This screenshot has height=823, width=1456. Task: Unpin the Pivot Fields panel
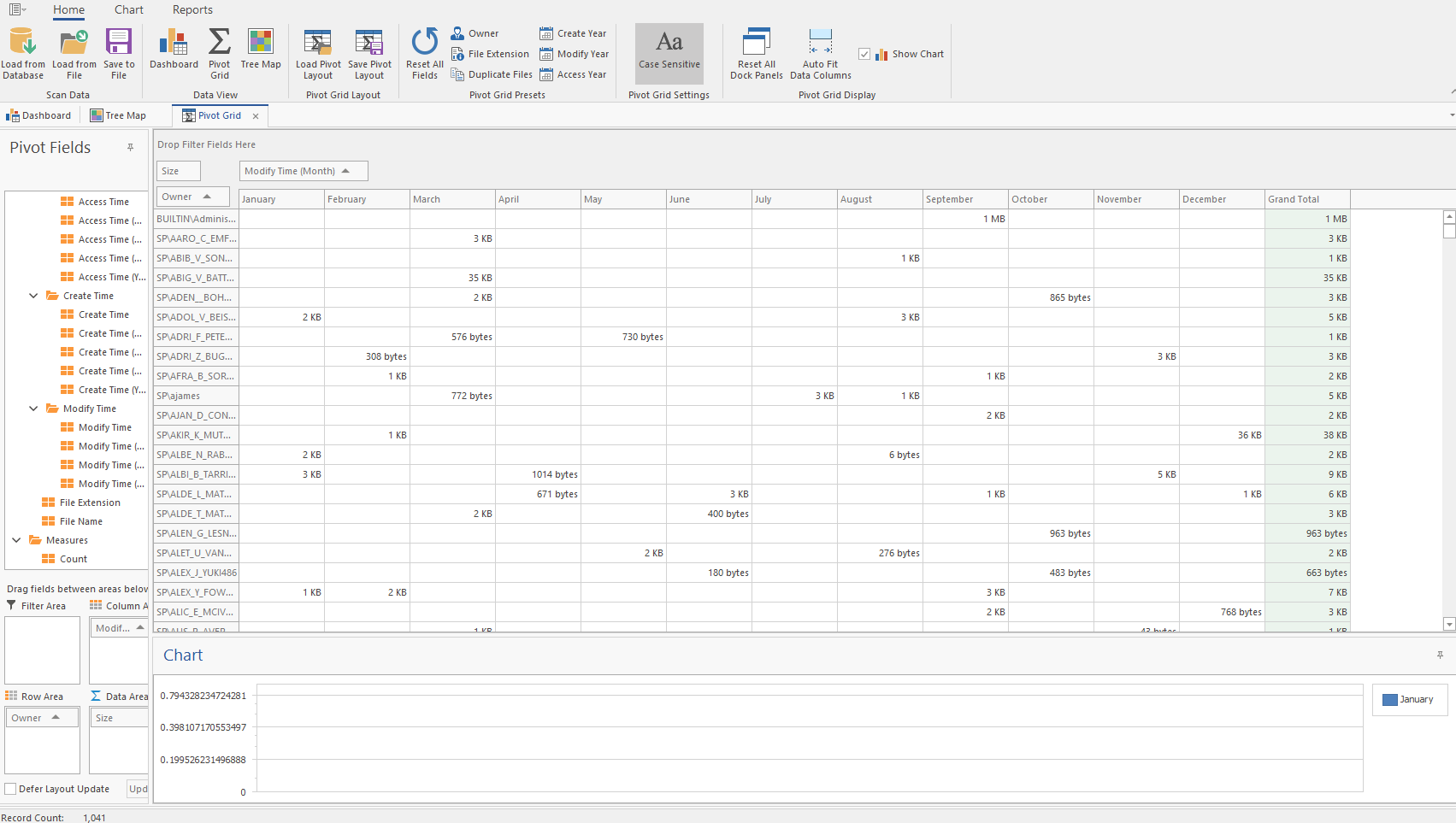point(130,147)
